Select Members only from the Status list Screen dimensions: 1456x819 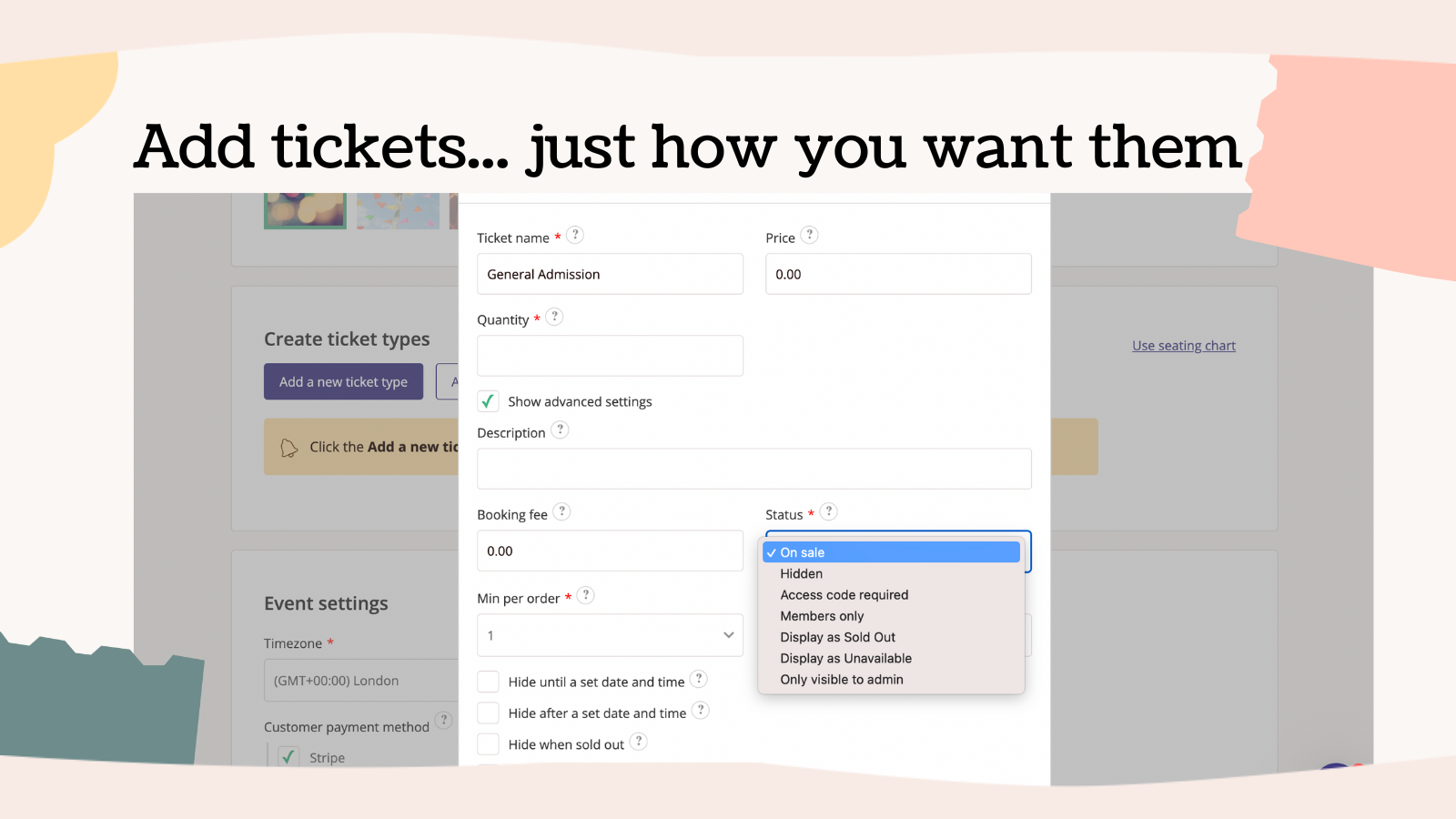coord(822,615)
